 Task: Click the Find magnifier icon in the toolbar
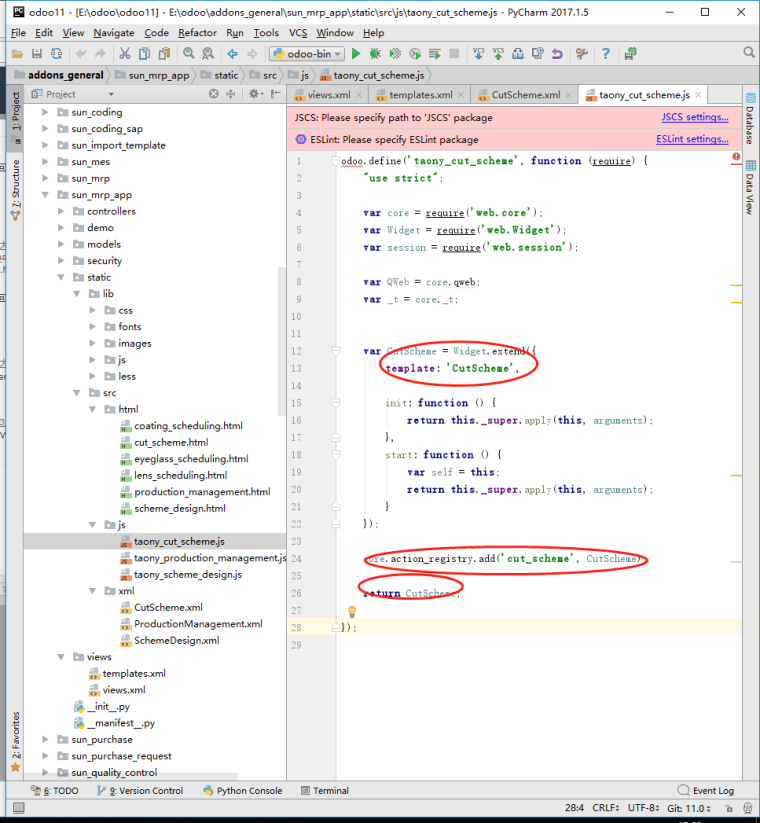click(188, 53)
